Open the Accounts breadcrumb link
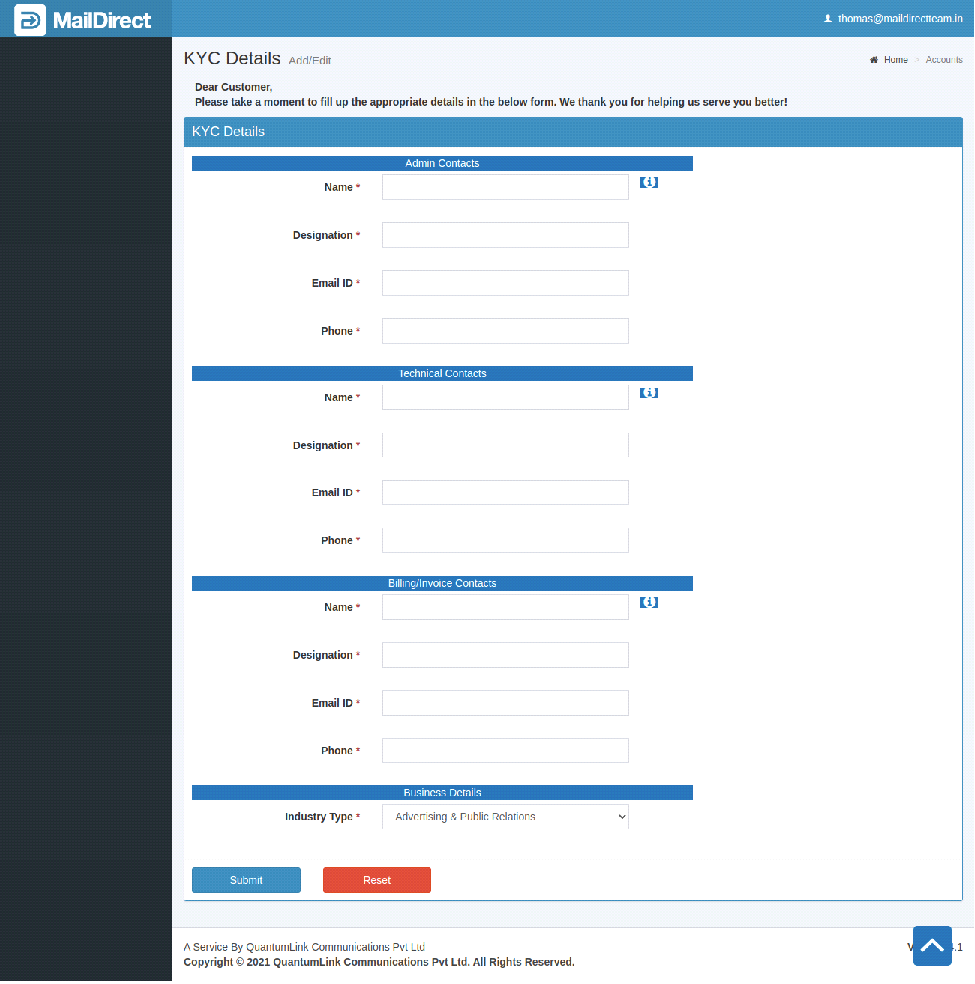Viewport: 975px width, 984px height. (944, 60)
